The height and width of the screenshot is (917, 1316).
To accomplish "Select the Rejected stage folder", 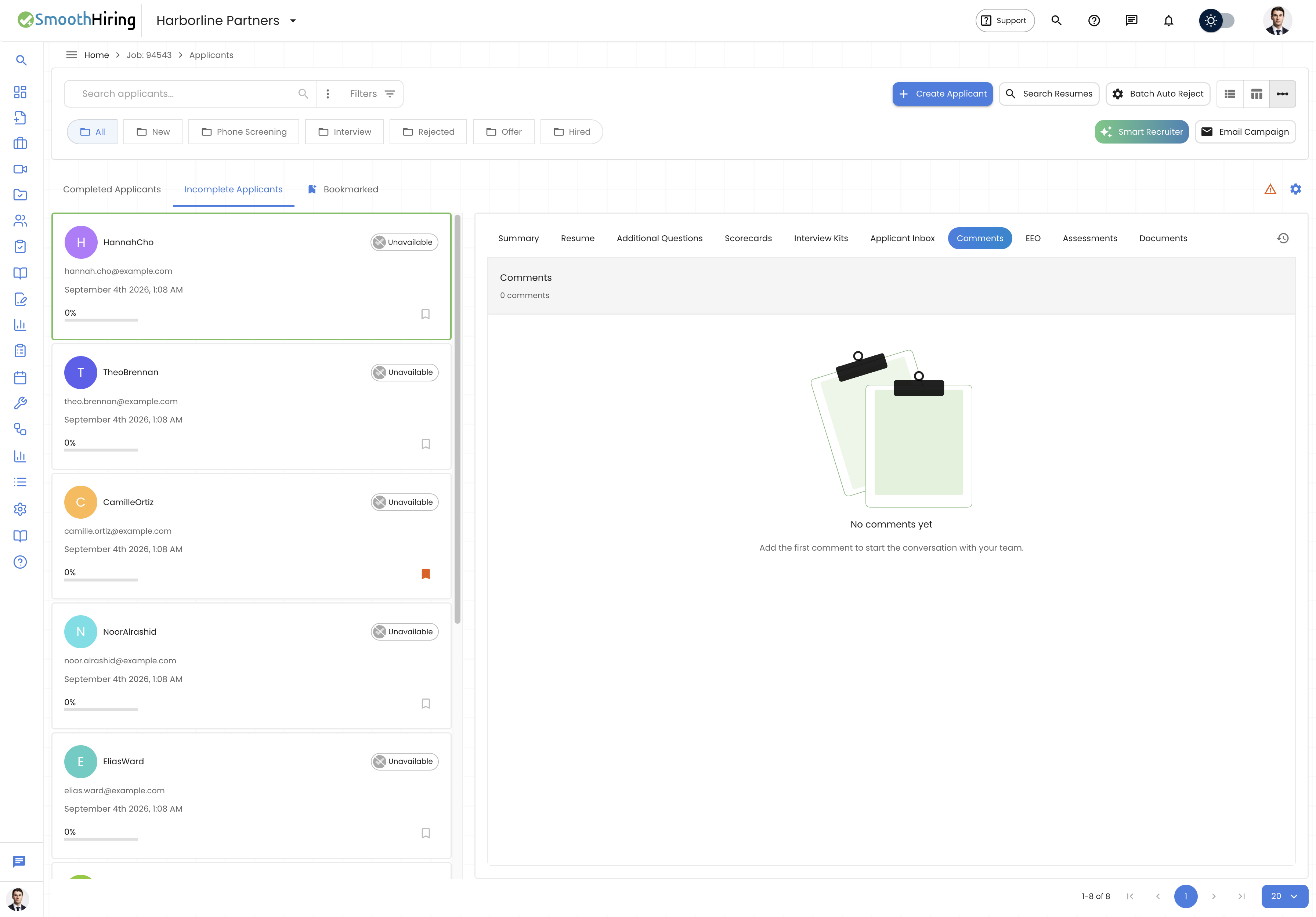I will pyautogui.click(x=428, y=132).
